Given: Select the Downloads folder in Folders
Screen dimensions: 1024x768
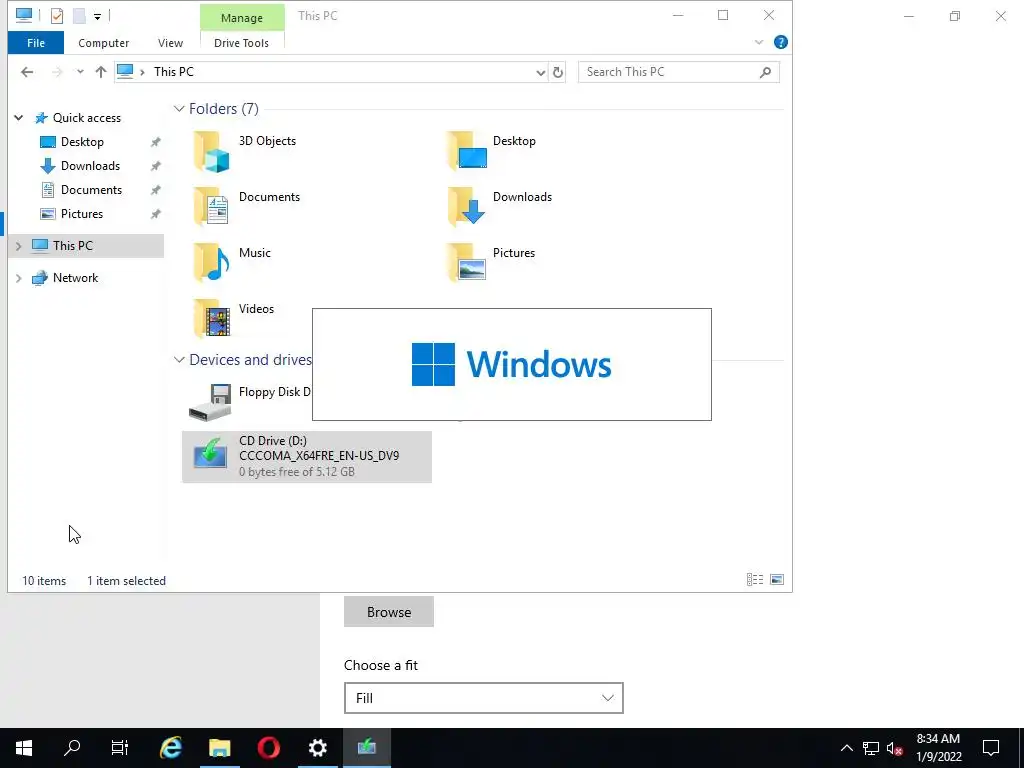Looking at the screenshot, I should pos(500,206).
